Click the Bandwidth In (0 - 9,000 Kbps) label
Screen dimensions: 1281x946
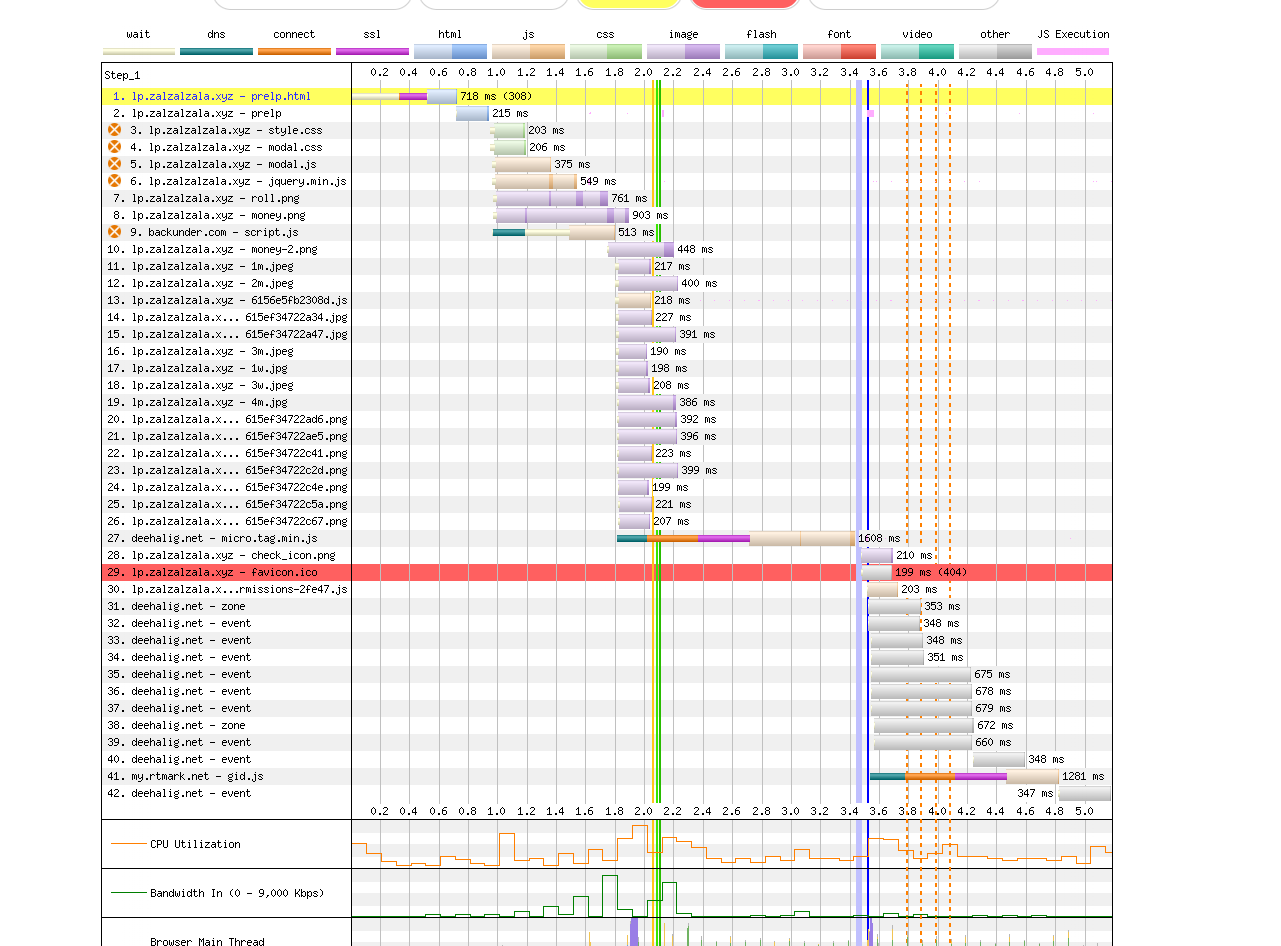[x=237, y=893]
